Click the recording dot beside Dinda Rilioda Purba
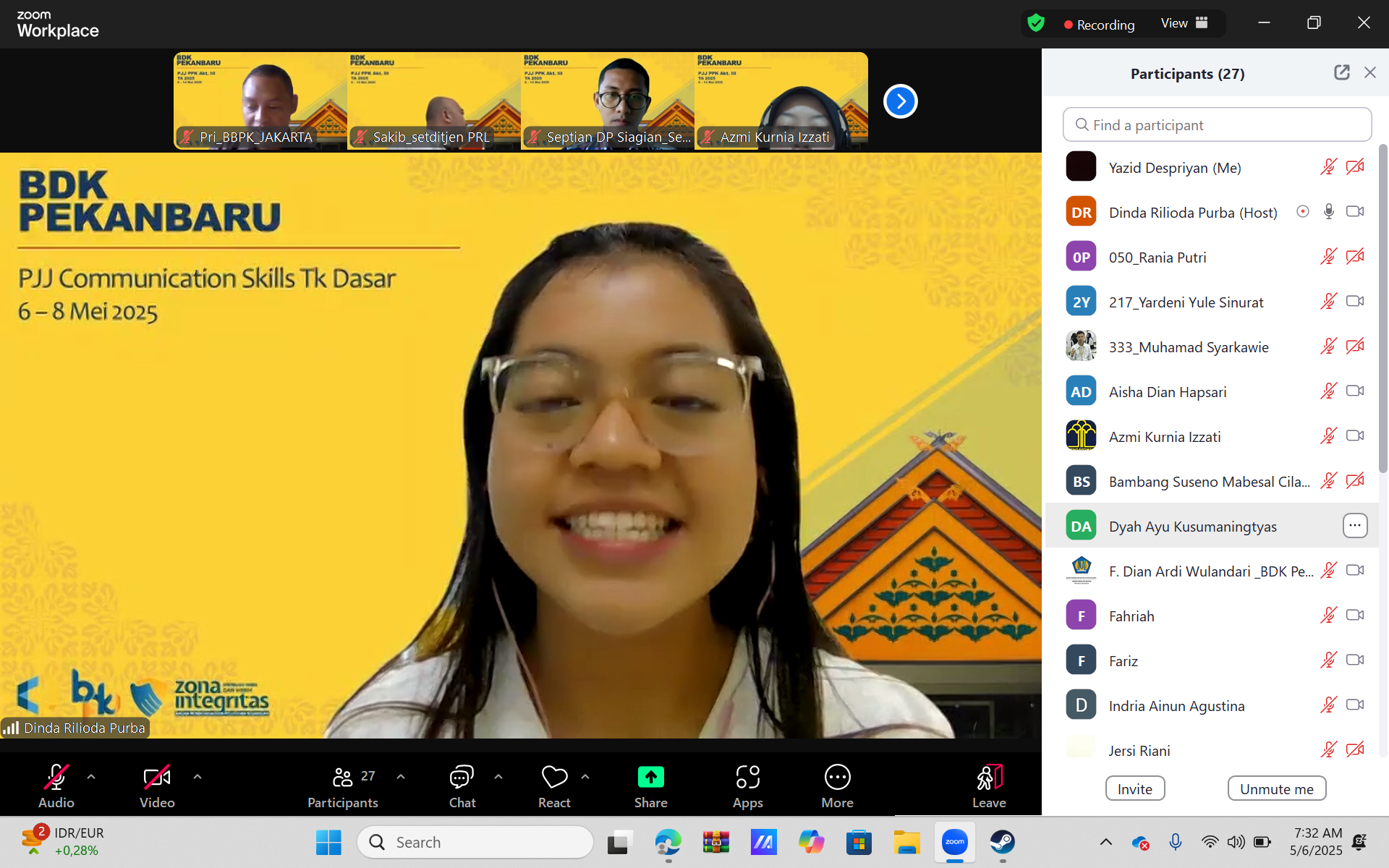 coord(1303,212)
